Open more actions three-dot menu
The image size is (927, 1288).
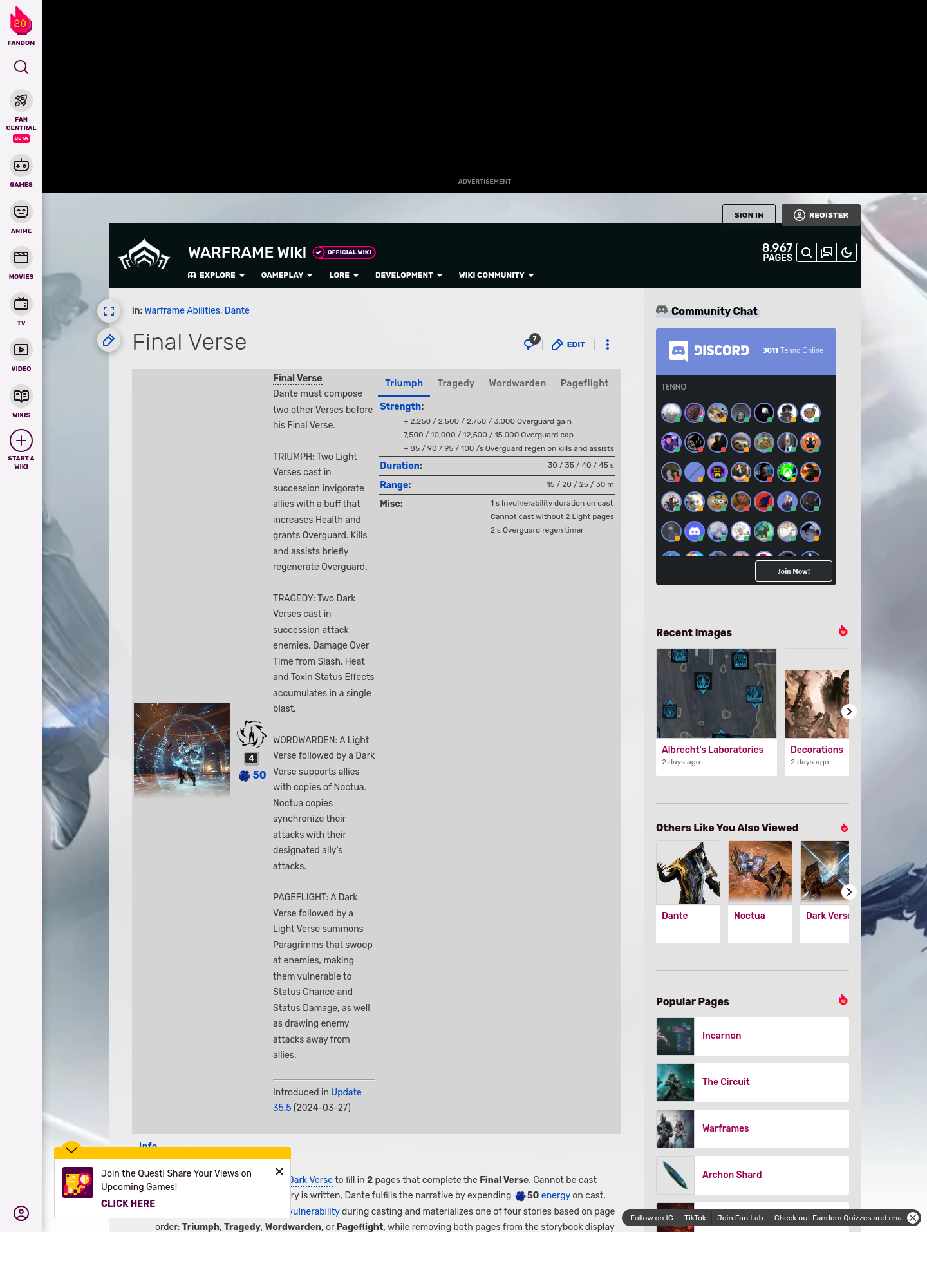tap(608, 345)
